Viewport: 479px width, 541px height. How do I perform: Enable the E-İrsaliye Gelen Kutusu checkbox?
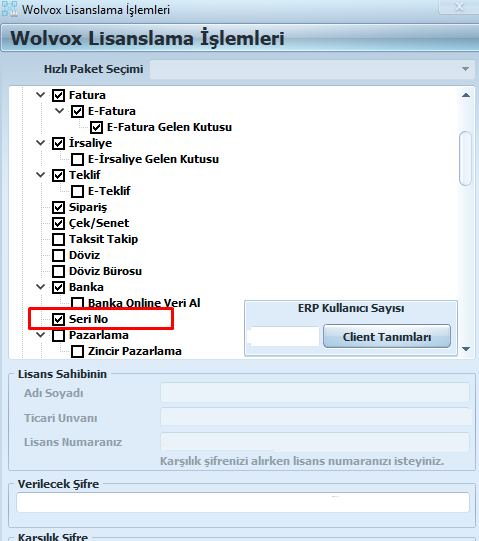[77, 159]
